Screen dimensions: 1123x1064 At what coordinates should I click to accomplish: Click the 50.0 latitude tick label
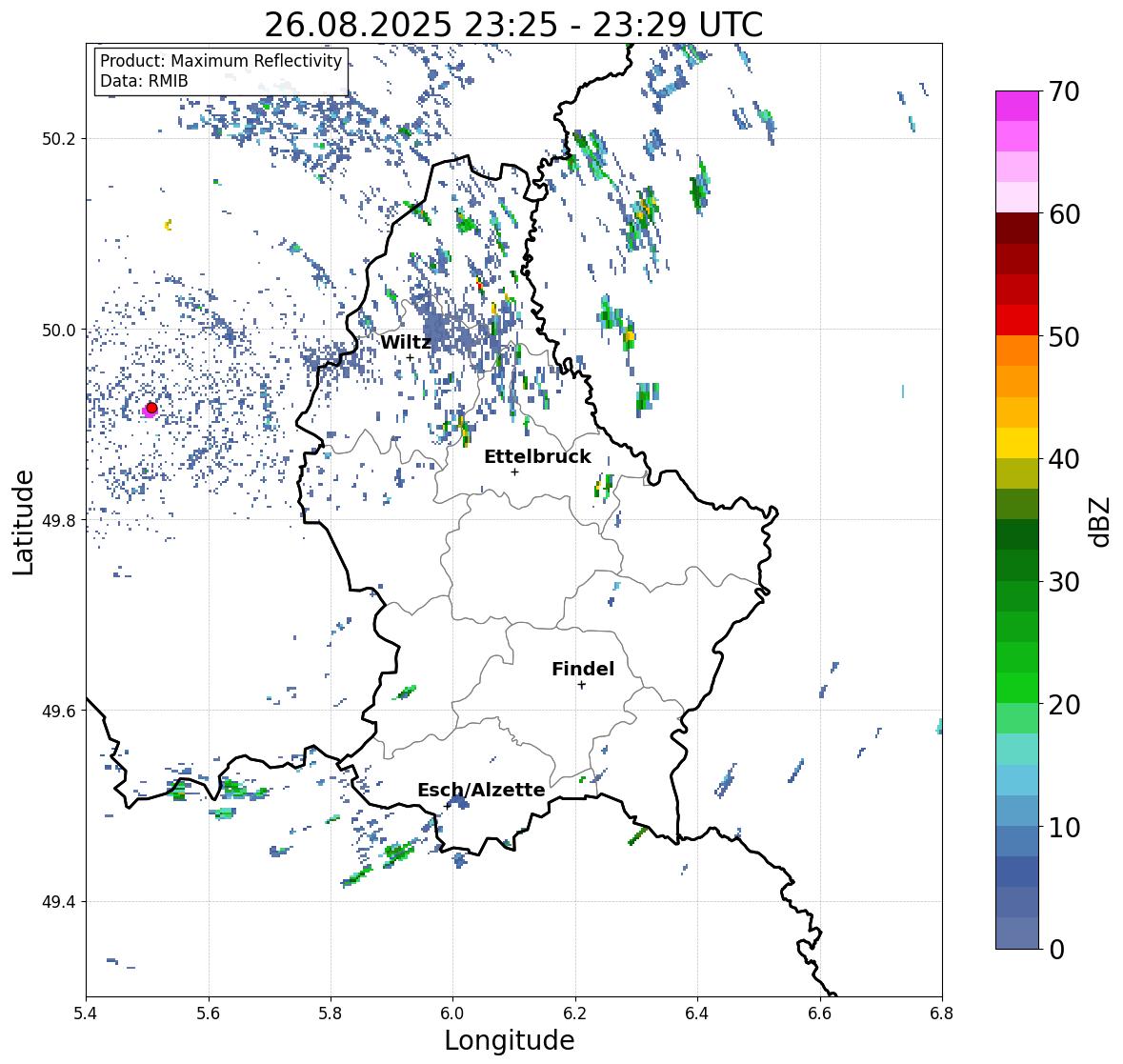pos(59,331)
